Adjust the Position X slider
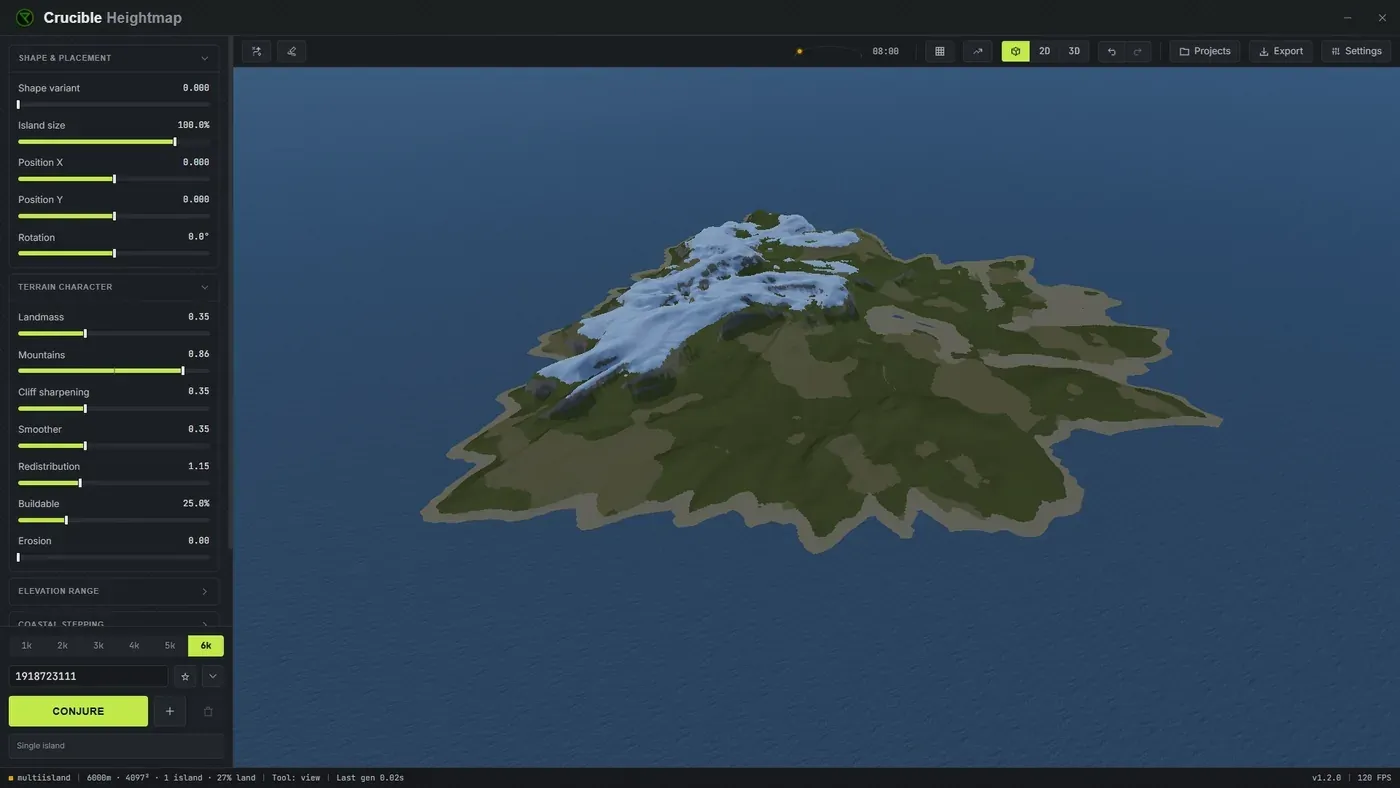The width and height of the screenshot is (1400, 788). (114, 178)
